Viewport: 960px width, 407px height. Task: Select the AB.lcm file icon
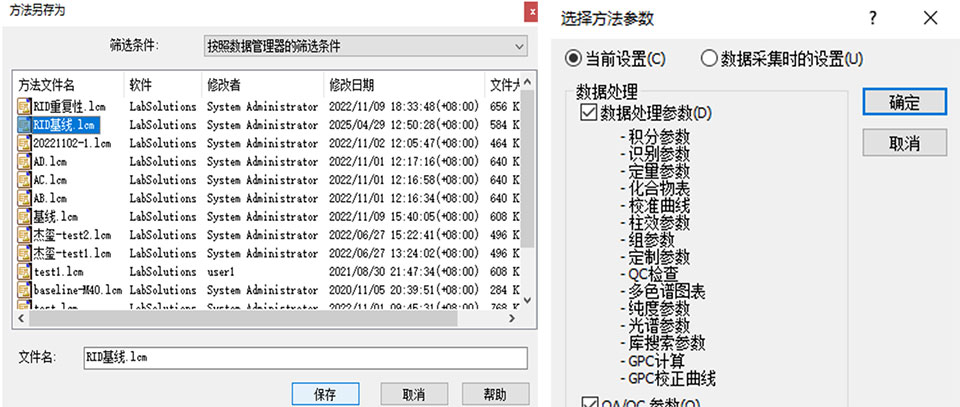click(x=24, y=198)
